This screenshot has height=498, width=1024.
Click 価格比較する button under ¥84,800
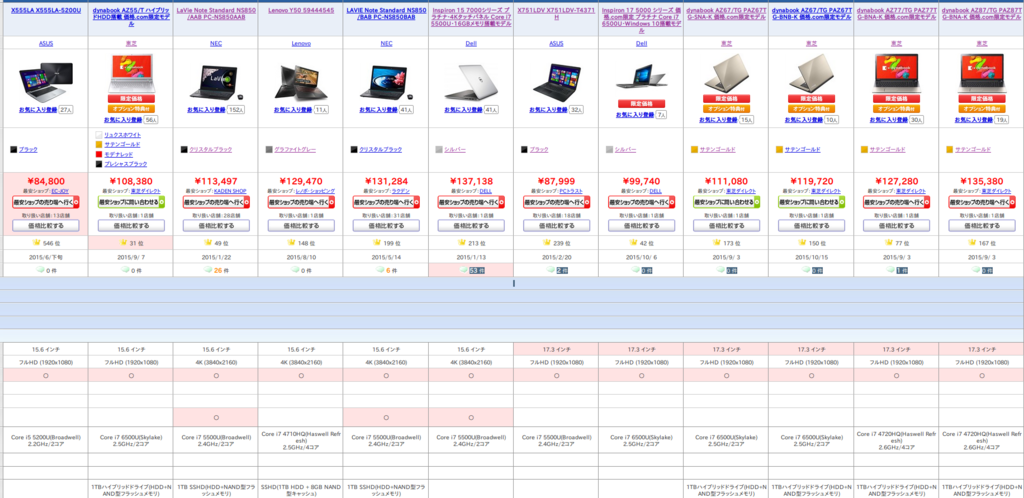[x=46, y=225]
